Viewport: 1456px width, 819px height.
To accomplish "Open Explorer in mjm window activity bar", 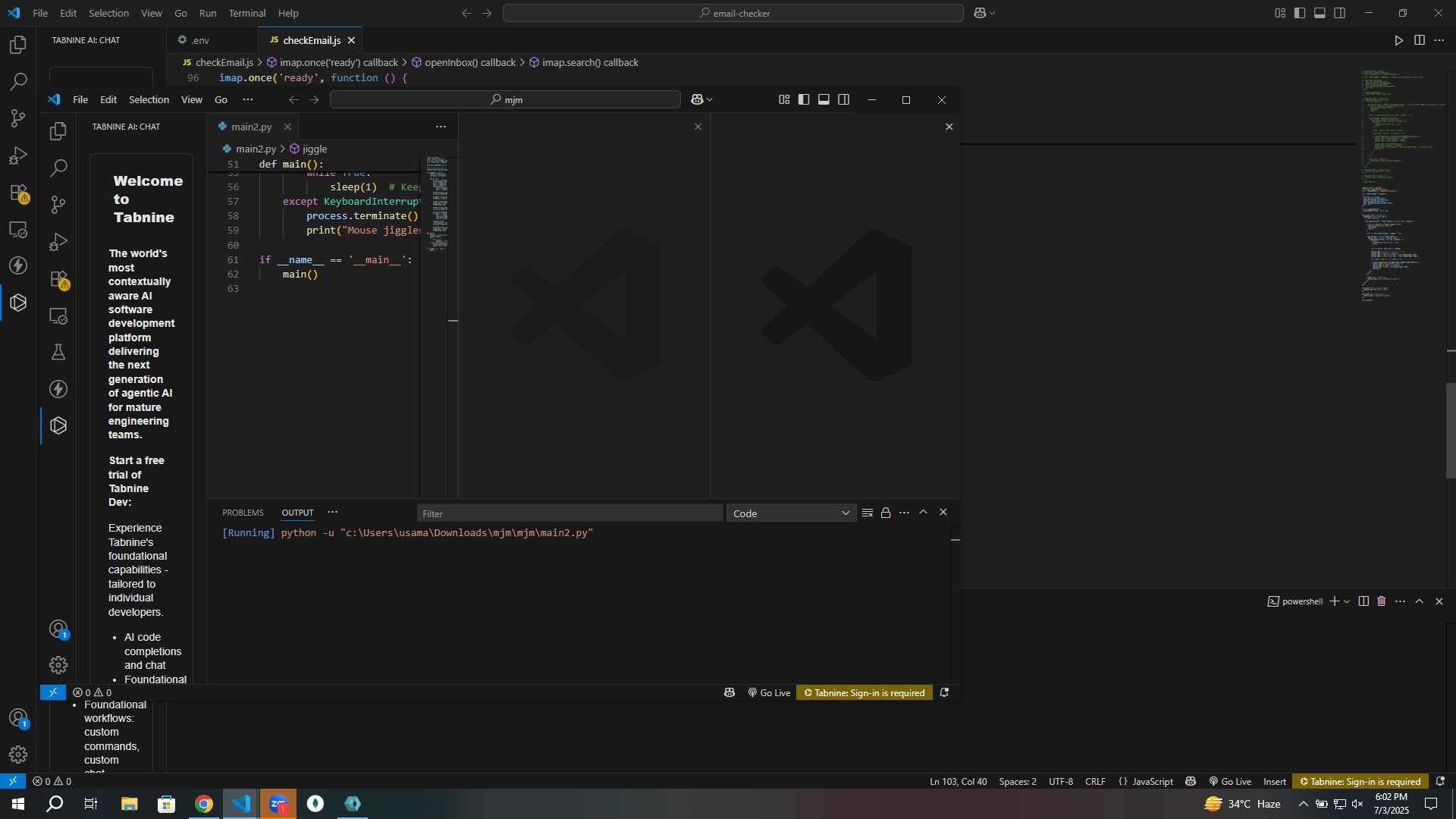I will click(58, 131).
